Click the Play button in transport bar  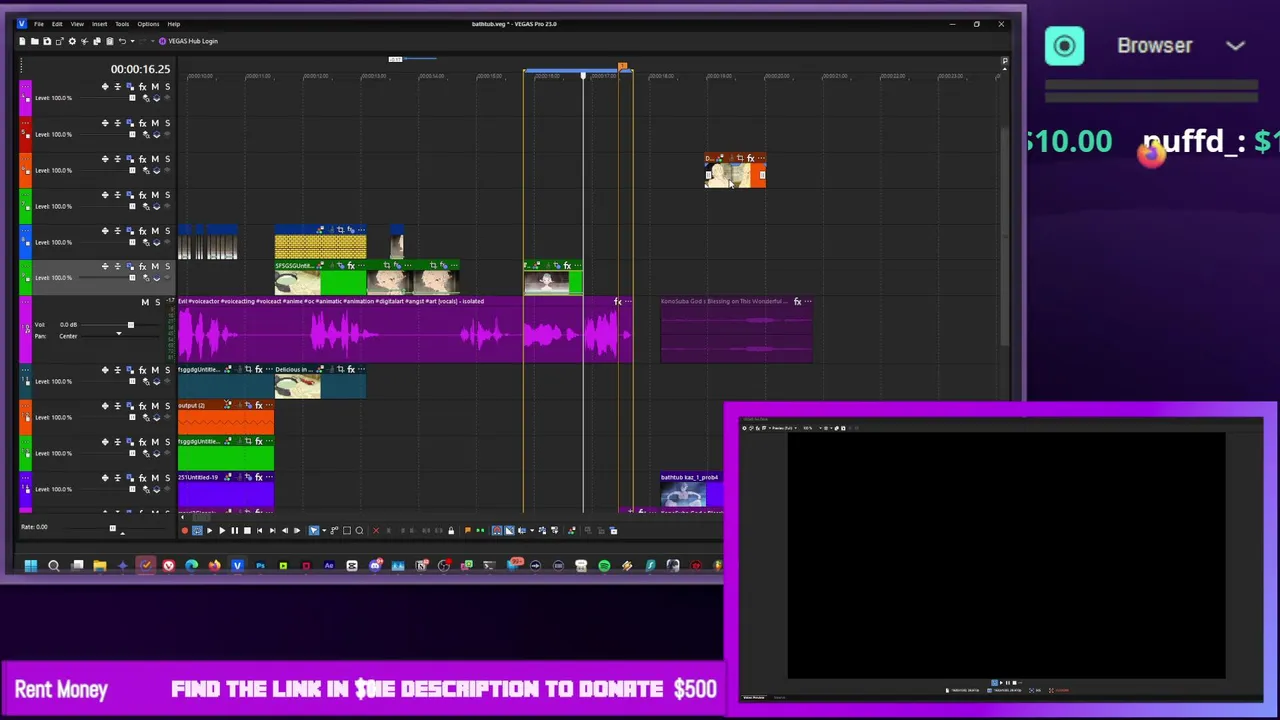pos(222,530)
